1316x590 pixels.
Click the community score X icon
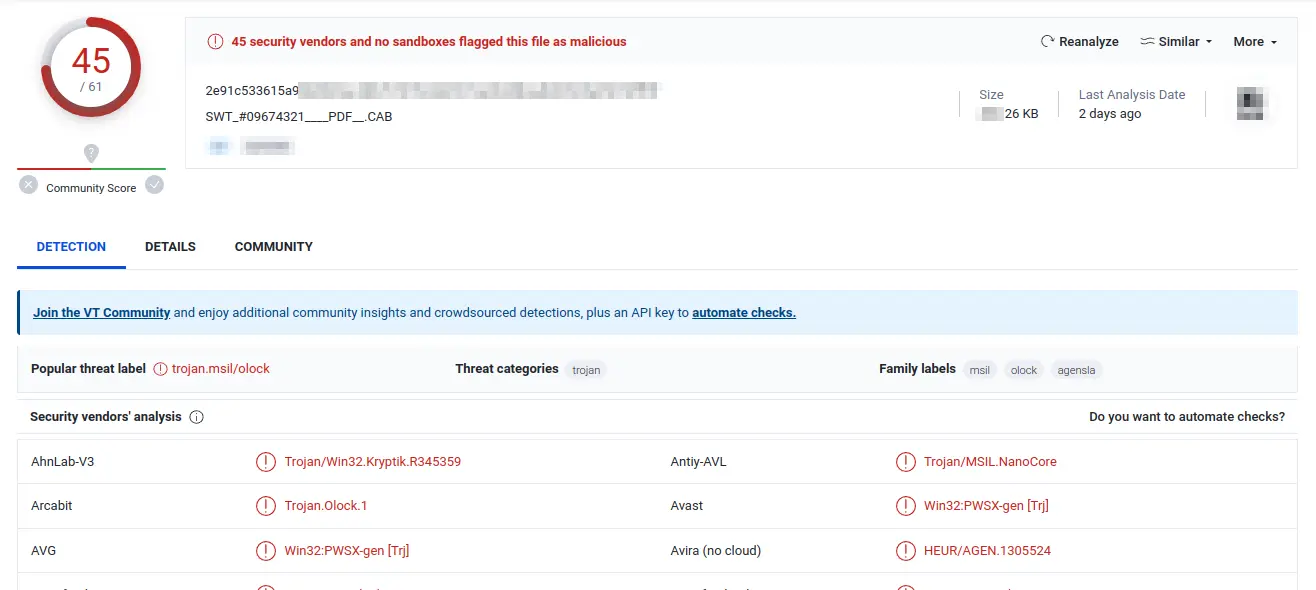point(28,185)
